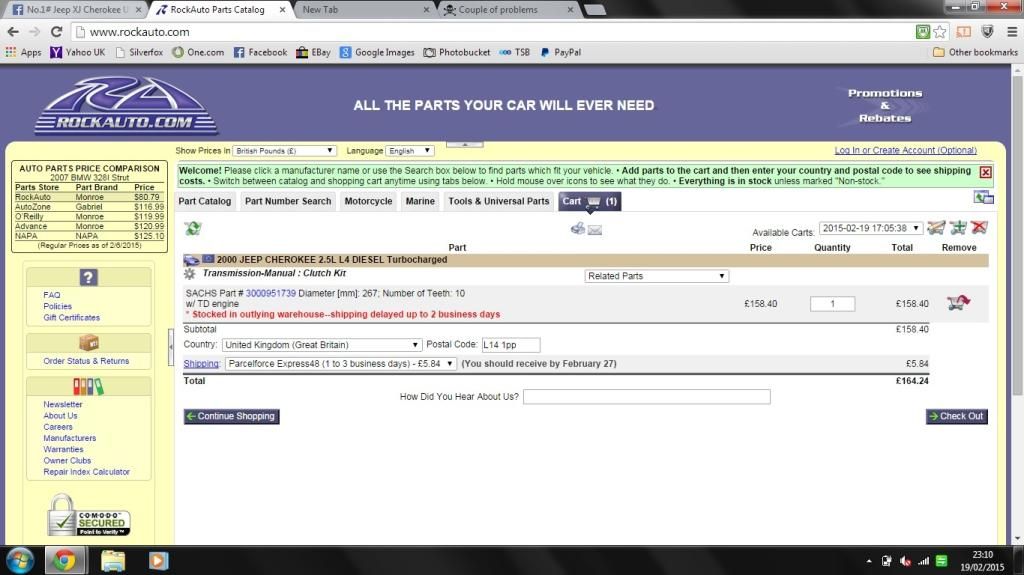Switch to Part Catalog tab
The width and height of the screenshot is (1024, 575).
(x=204, y=201)
